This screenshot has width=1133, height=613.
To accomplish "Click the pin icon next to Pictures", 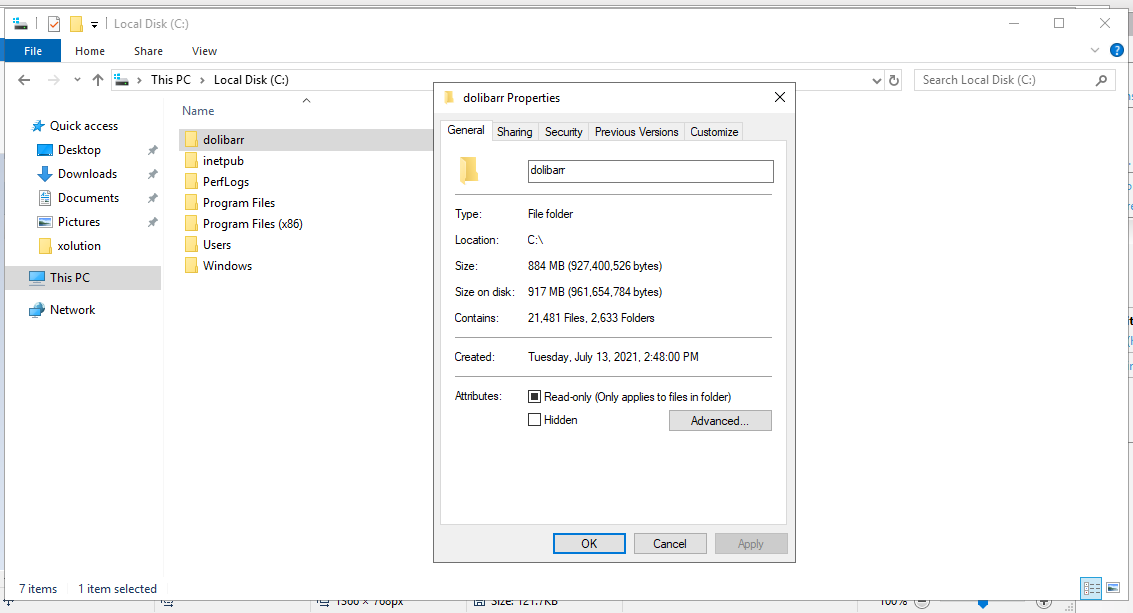I will (x=152, y=223).
